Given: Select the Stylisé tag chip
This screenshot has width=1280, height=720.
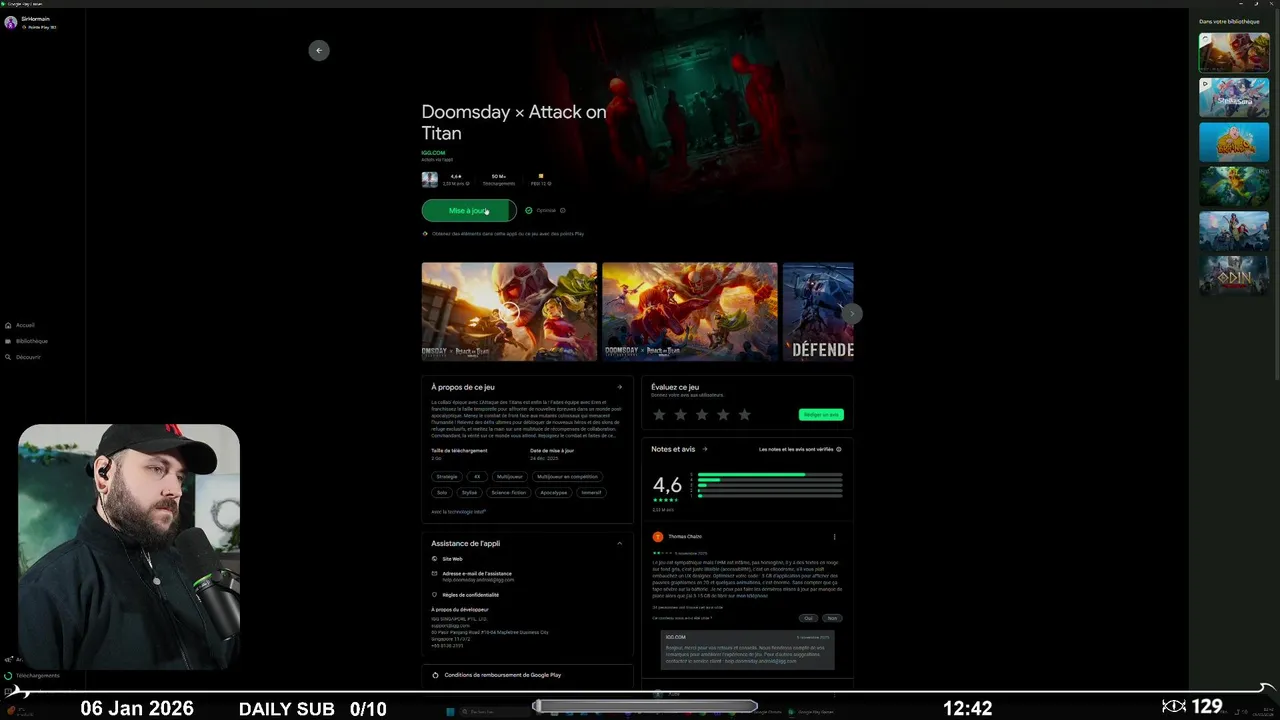Looking at the screenshot, I should click(x=469, y=492).
